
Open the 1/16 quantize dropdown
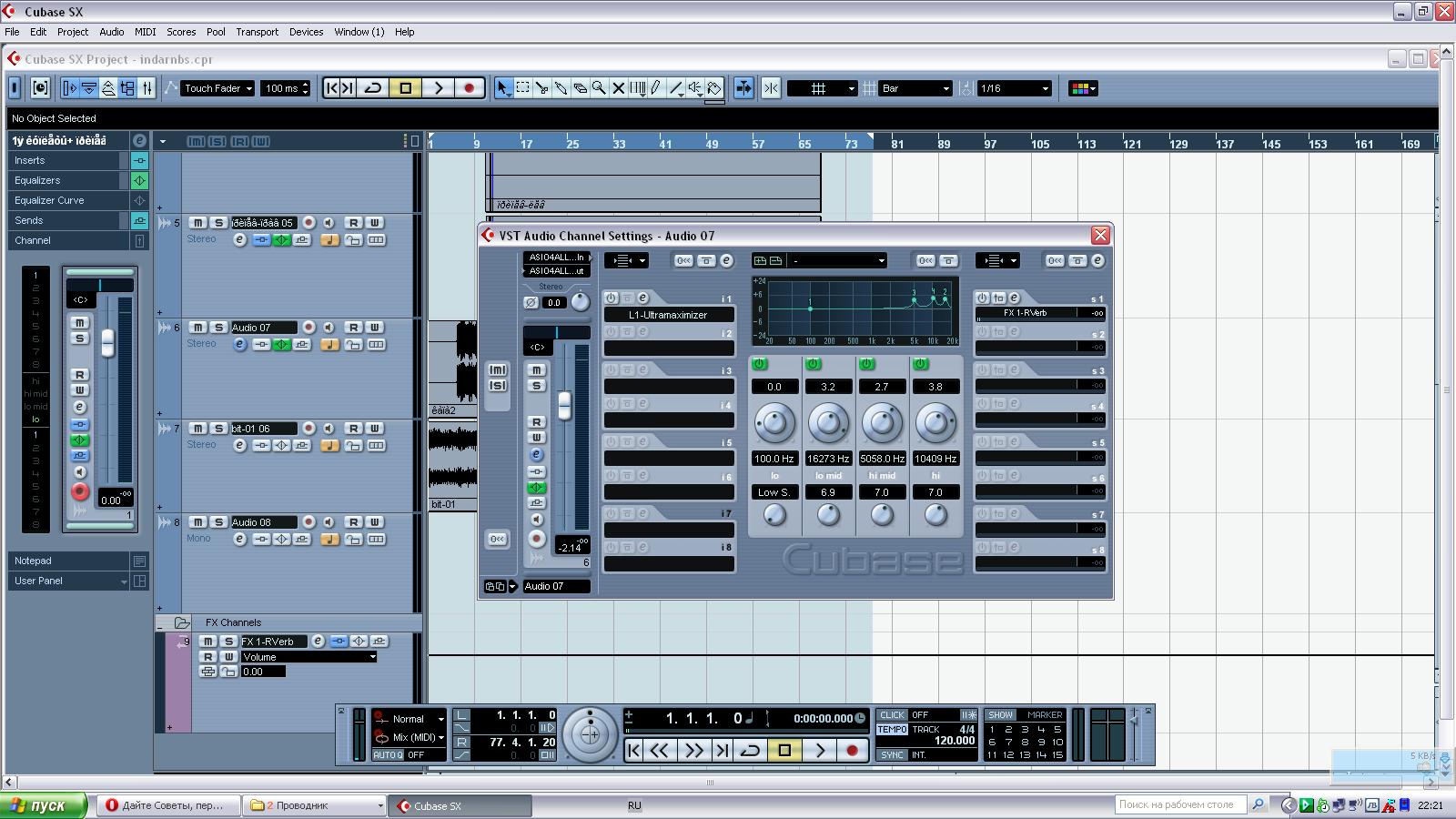(x=1014, y=88)
